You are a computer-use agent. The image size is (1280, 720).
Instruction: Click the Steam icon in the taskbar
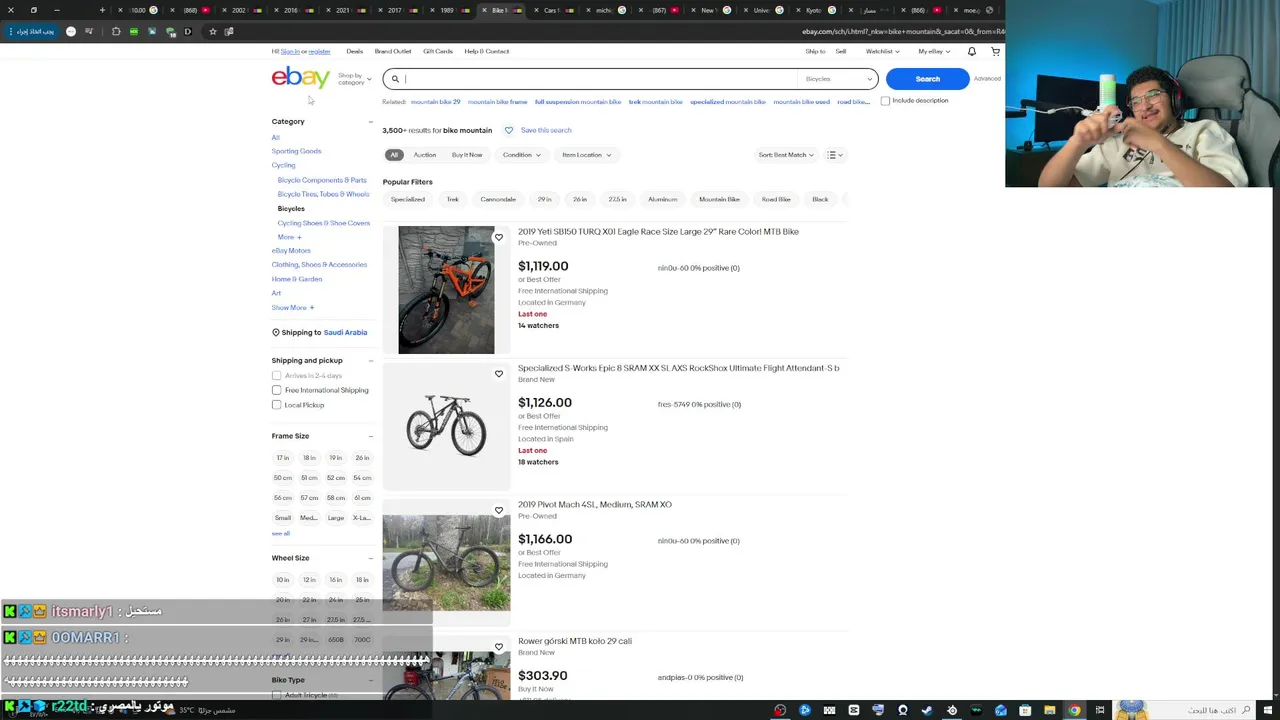(927, 711)
